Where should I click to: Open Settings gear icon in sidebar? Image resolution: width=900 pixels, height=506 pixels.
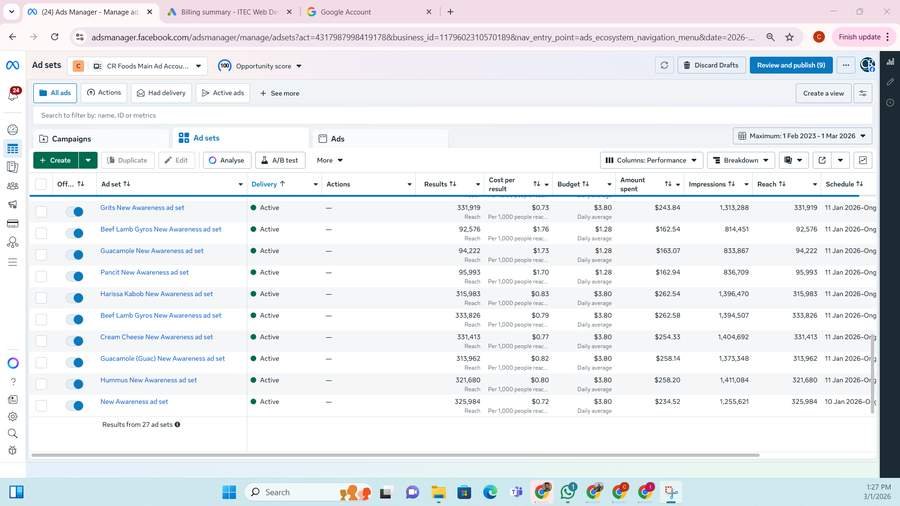(x=13, y=417)
